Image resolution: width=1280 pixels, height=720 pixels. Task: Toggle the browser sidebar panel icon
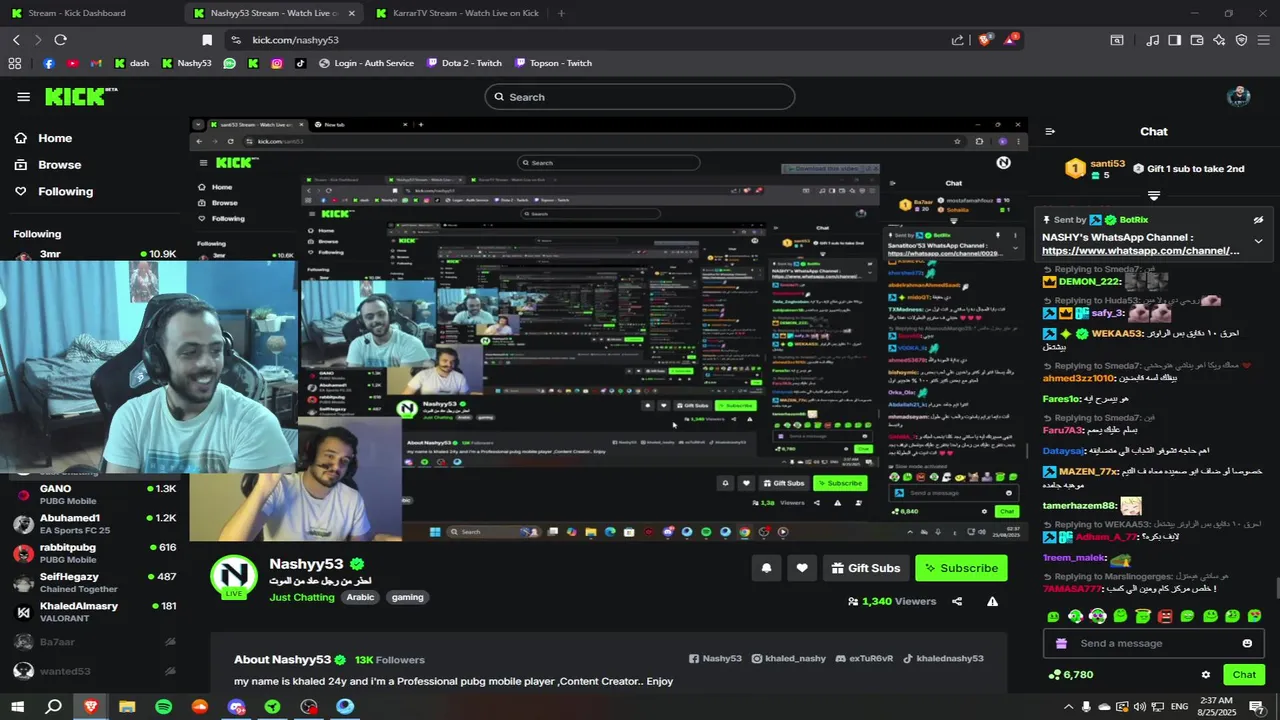(x=1175, y=40)
